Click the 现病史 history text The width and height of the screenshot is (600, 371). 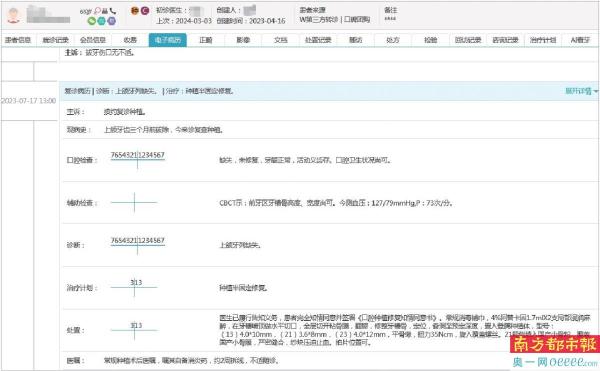[x=163, y=130]
